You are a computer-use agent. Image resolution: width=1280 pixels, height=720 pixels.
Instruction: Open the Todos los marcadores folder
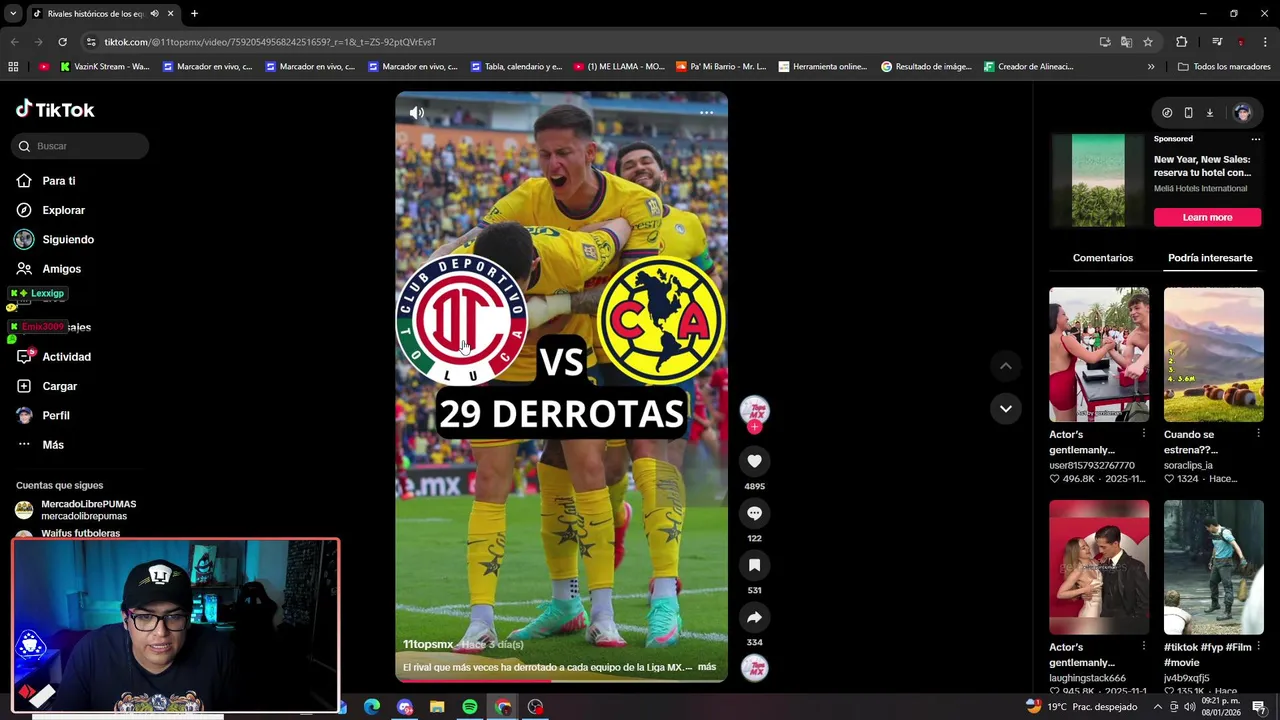pos(1224,67)
